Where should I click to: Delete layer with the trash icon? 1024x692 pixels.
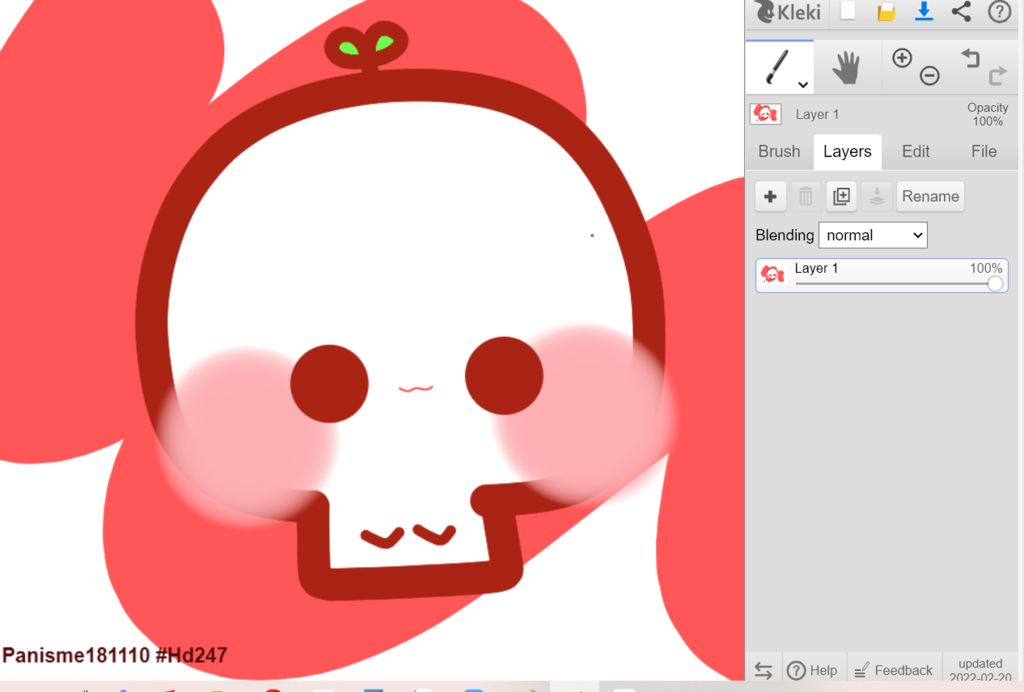click(806, 197)
